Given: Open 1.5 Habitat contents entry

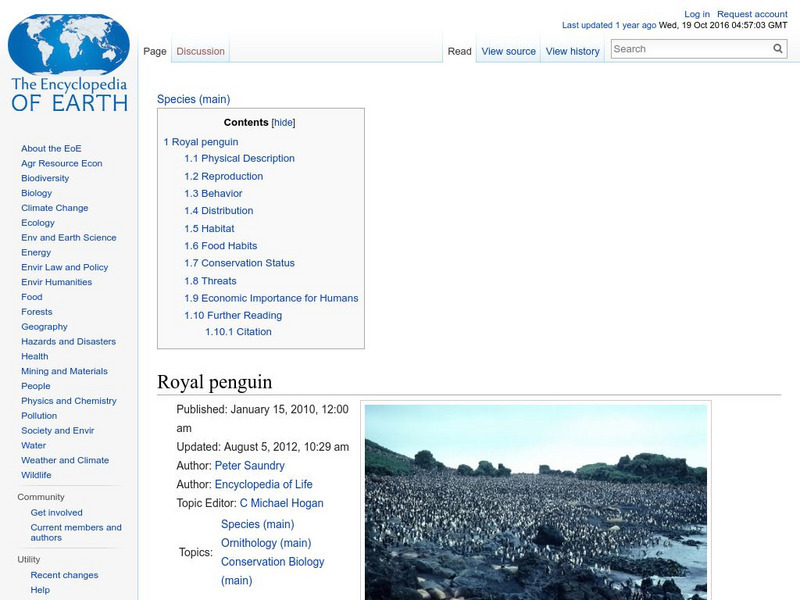Looking at the screenshot, I should tap(209, 229).
